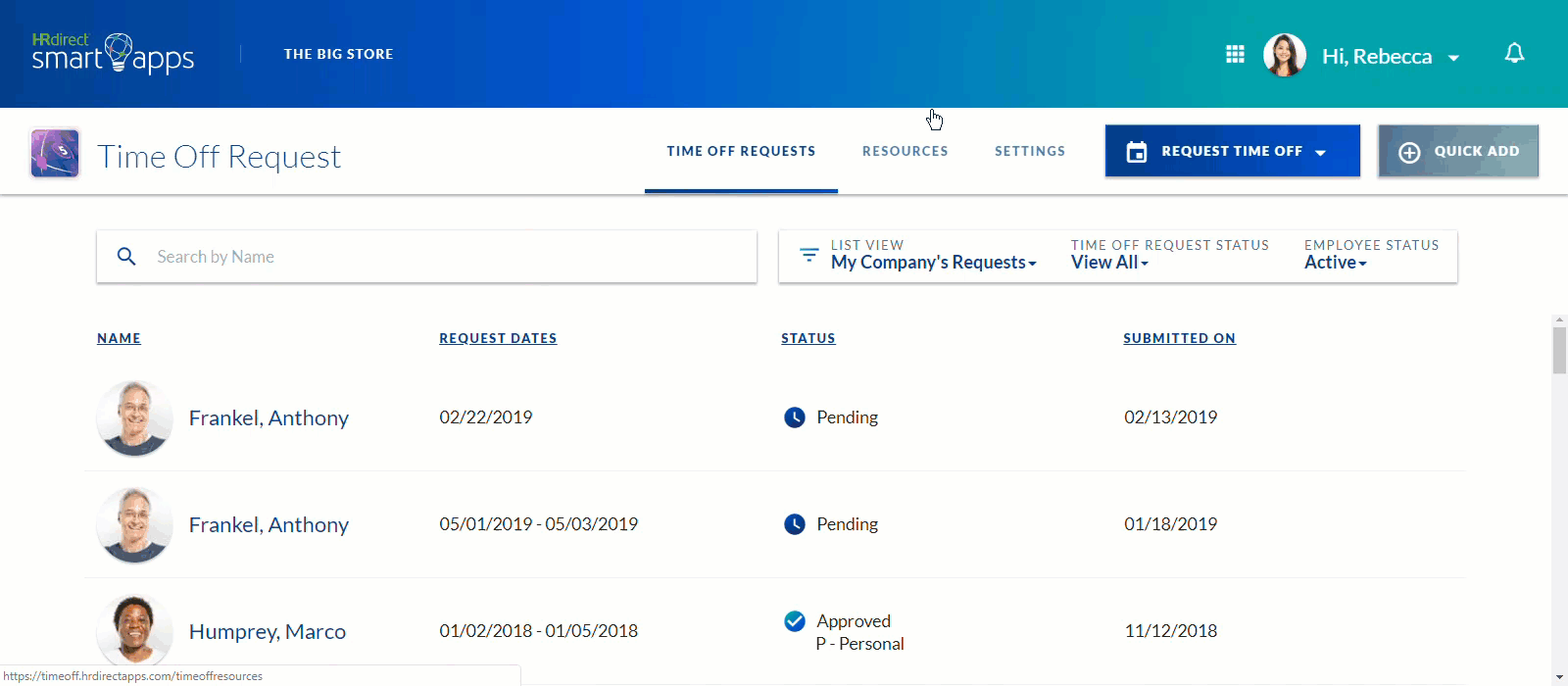Switch to the TIME OFF REQUESTS tab
The height and width of the screenshot is (686, 1568).
tap(741, 151)
